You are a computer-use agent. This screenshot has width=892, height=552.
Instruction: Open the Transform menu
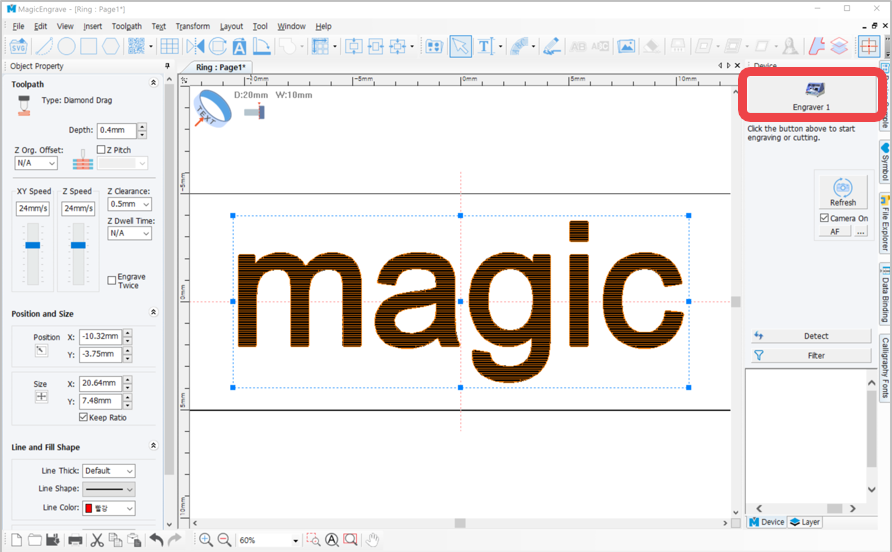click(x=193, y=26)
